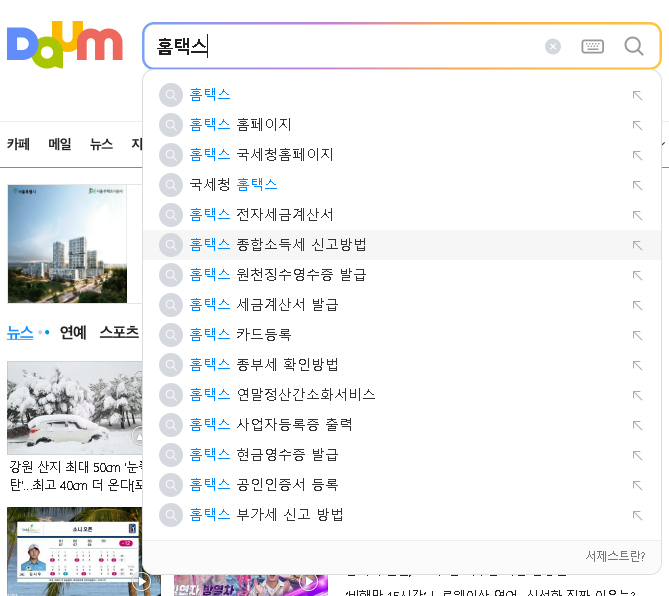Choose '홈택스 현금영수증 발급' suggestion
The image size is (669, 596).
click(401, 455)
